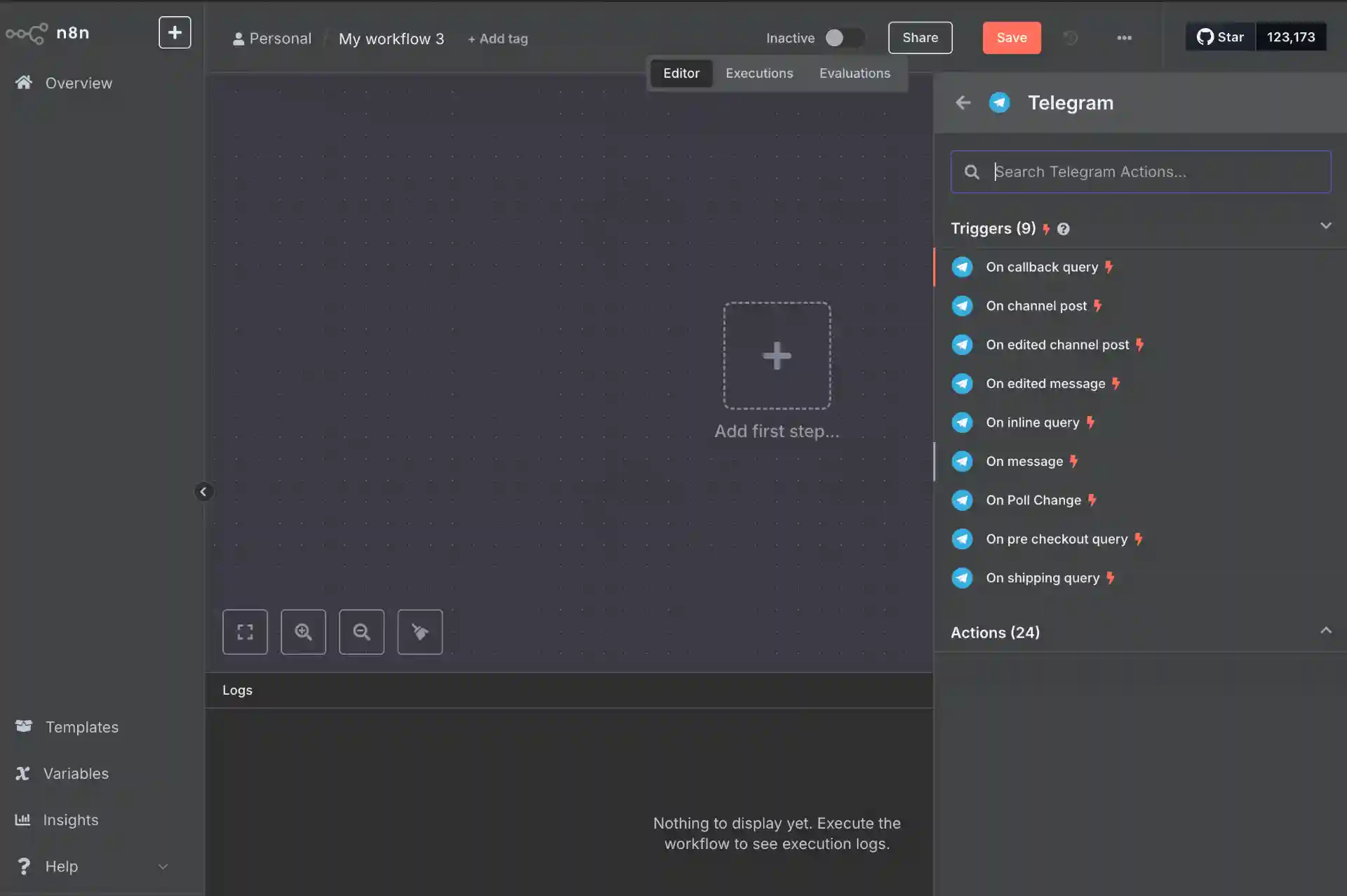1347x896 pixels.
Task: Select the On shipping query trigger
Action: [1141, 578]
